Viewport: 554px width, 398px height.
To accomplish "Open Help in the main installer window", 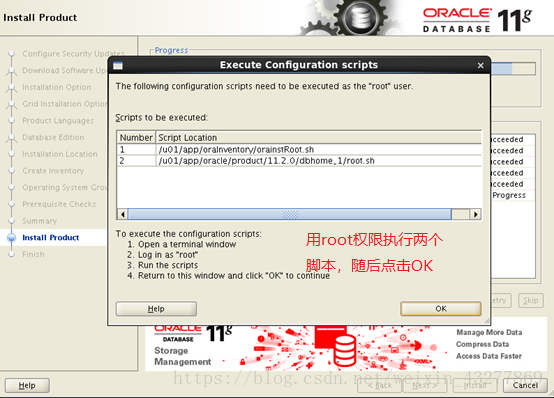I will click(x=27, y=385).
